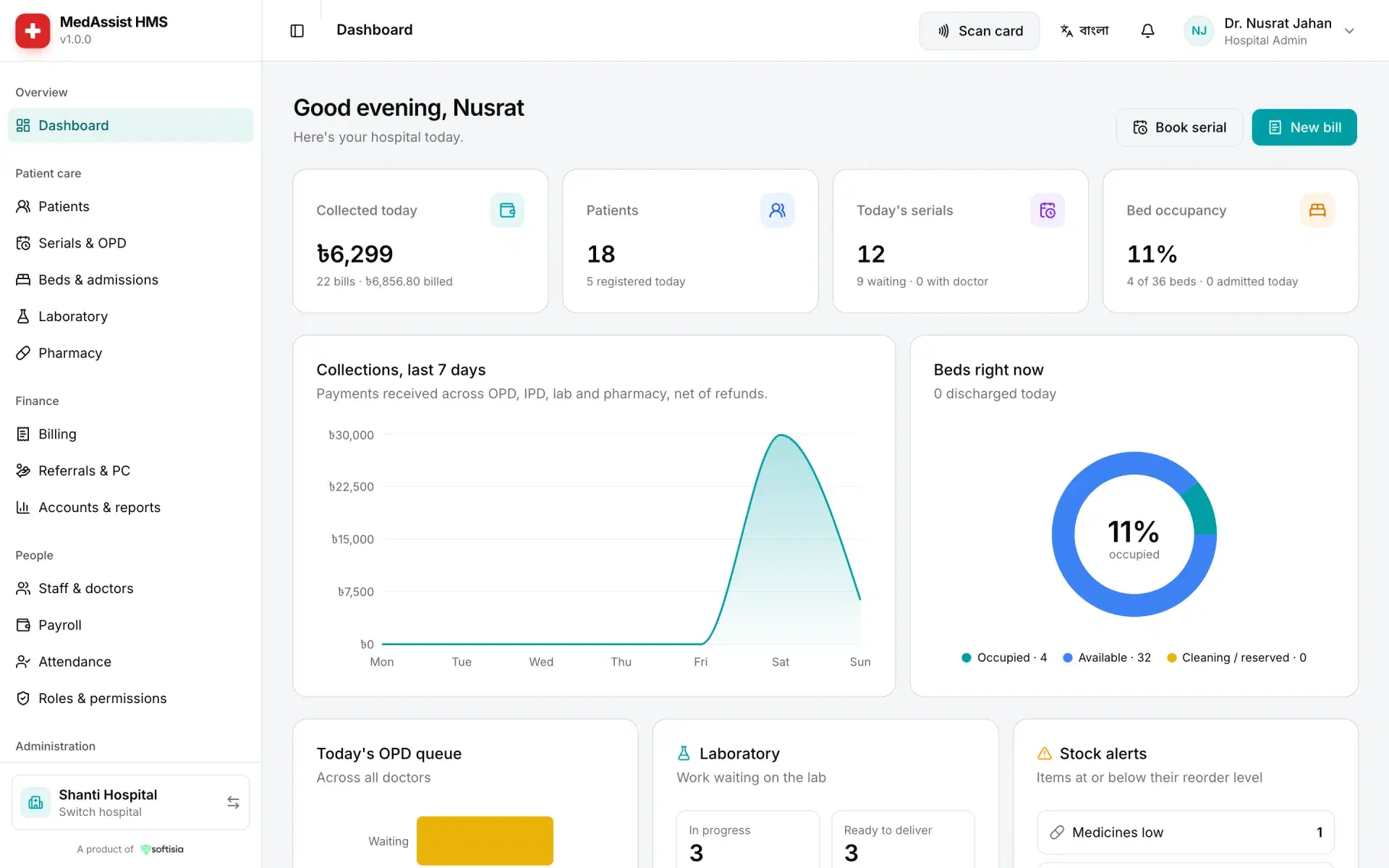Image resolution: width=1389 pixels, height=868 pixels.
Task: Open Attendance page
Action: click(x=130, y=662)
